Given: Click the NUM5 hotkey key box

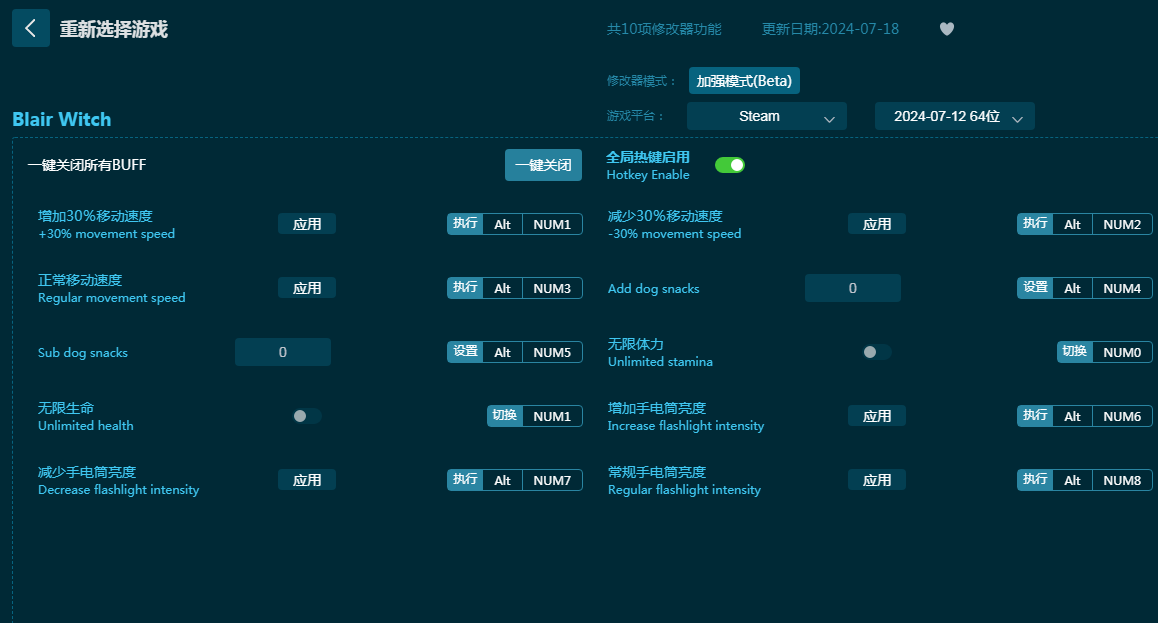Looking at the screenshot, I should (552, 353).
